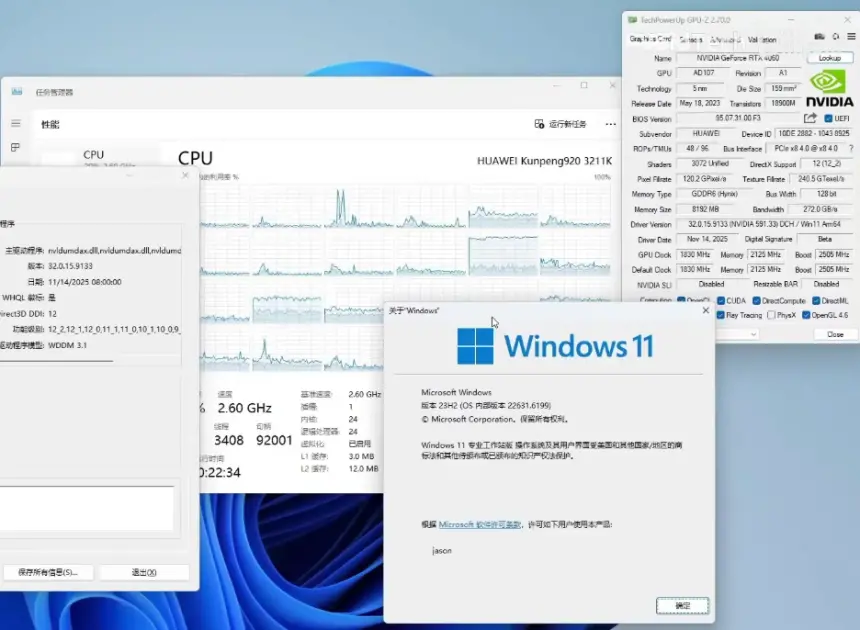
Task: Click the Close button in GPU-Z
Action: [x=835, y=334]
